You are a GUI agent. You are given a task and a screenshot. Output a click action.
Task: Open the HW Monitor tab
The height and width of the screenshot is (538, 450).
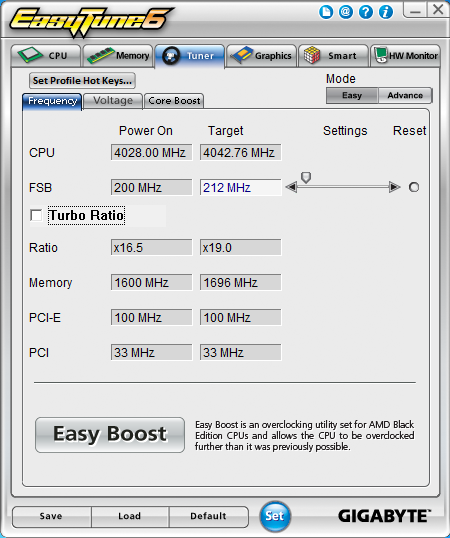405,56
